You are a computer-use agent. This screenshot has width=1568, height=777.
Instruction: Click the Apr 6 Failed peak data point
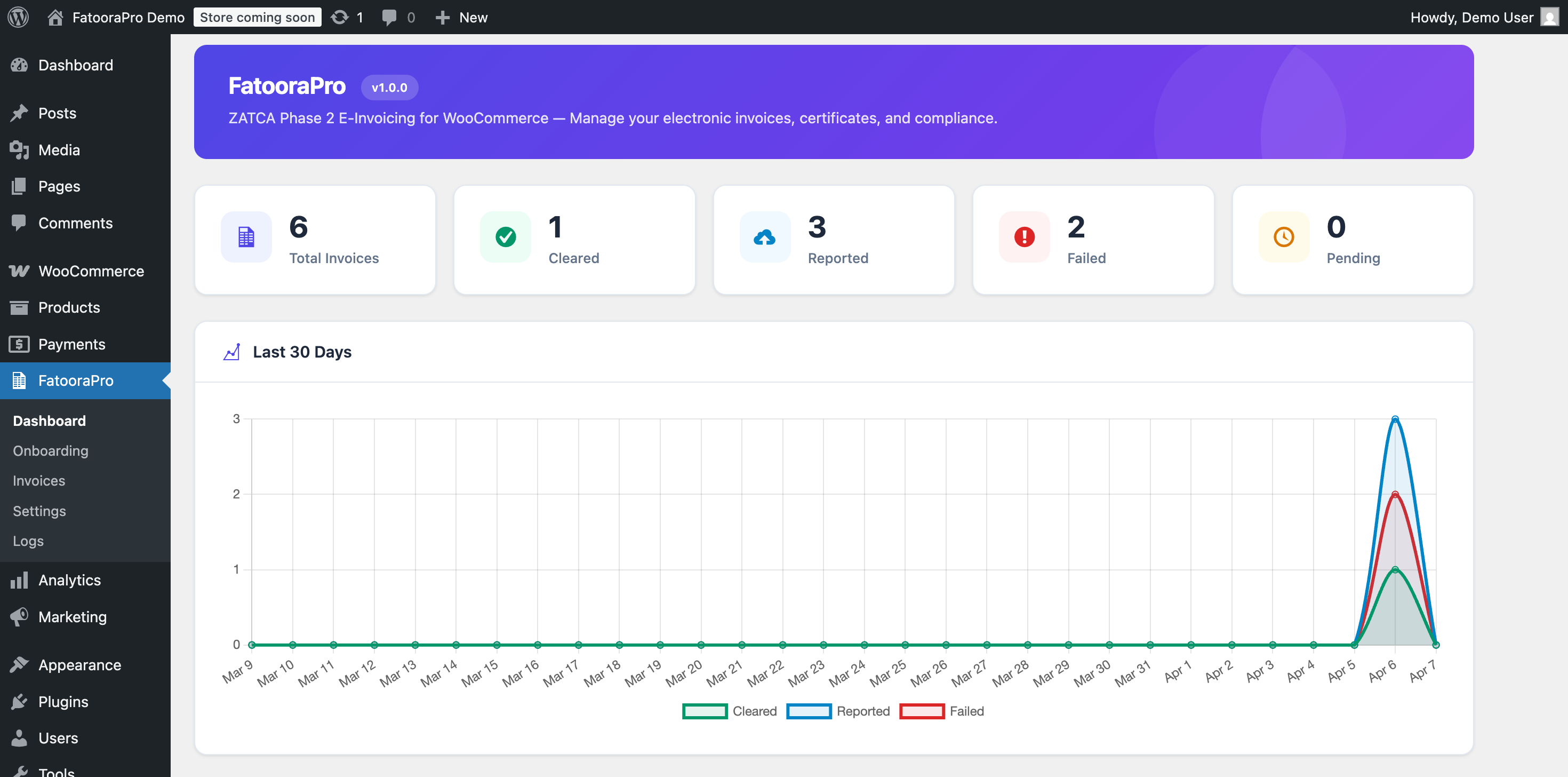pos(1395,495)
